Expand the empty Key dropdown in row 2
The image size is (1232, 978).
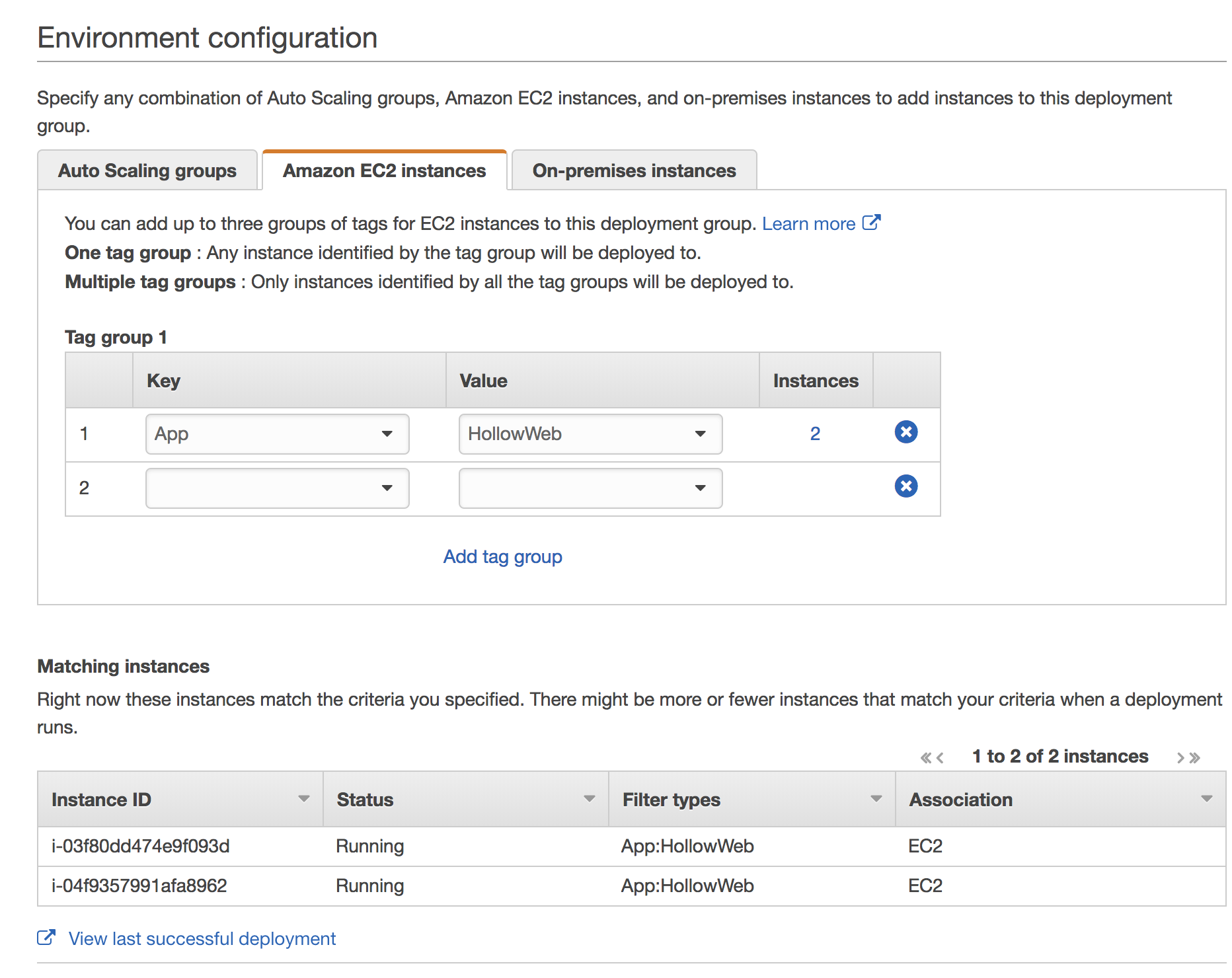click(x=277, y=488)
